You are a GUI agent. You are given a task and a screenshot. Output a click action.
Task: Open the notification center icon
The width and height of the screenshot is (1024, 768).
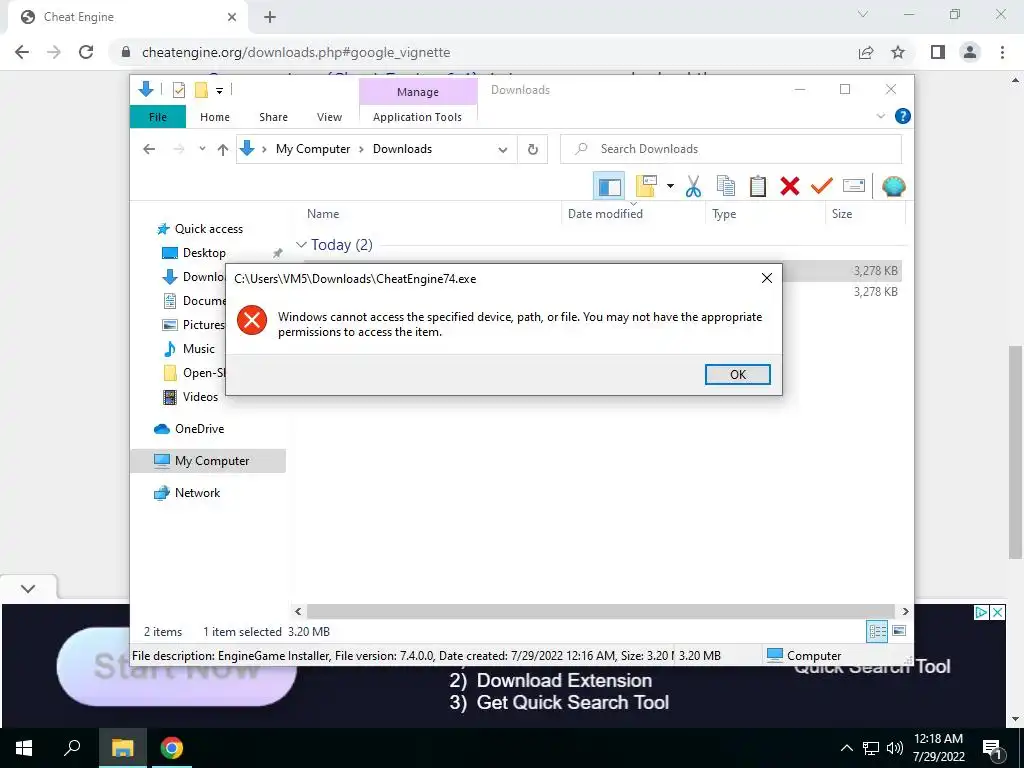[x=992, y=749]
